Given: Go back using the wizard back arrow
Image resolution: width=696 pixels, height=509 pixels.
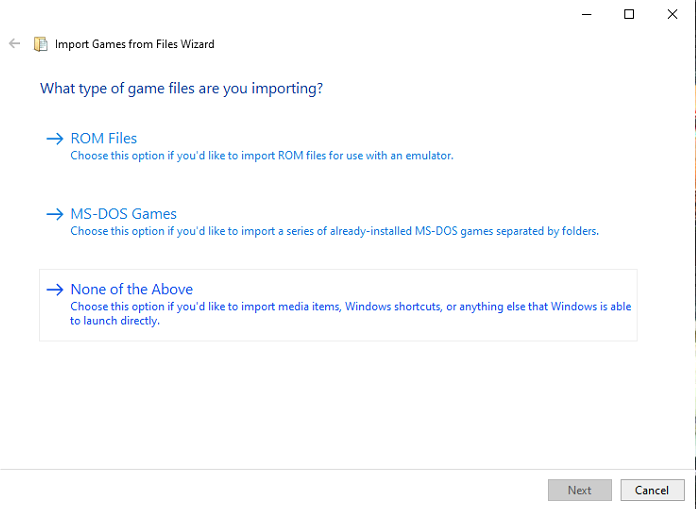Looking at the screenshot, I should click(15, 43).
